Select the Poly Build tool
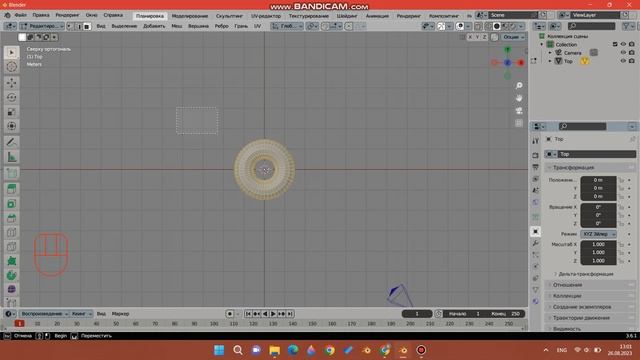640x360 pixels. pos(11,261)
